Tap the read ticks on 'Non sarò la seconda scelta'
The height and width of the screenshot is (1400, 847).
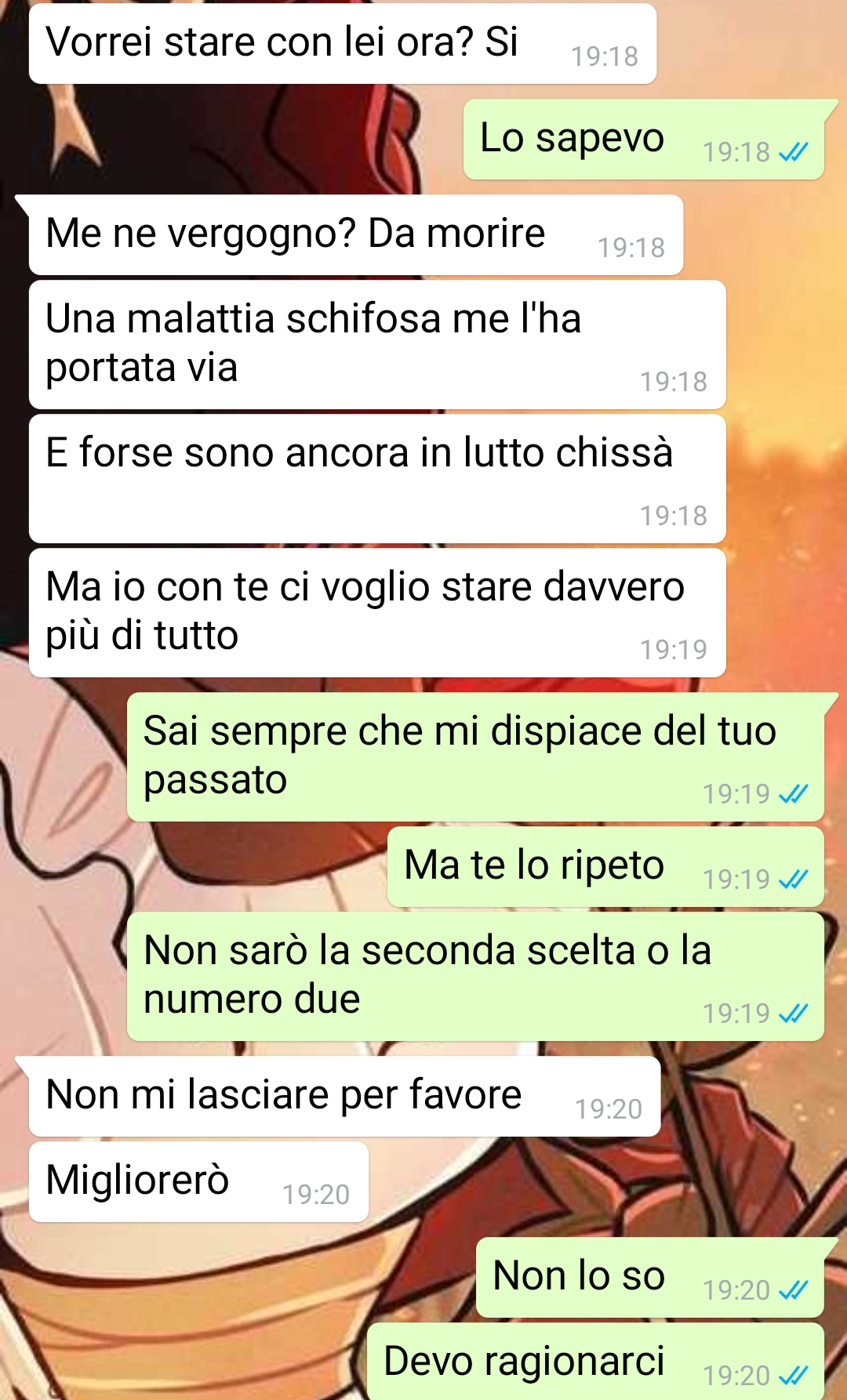pyautogui.click(x=793, y=1013)
